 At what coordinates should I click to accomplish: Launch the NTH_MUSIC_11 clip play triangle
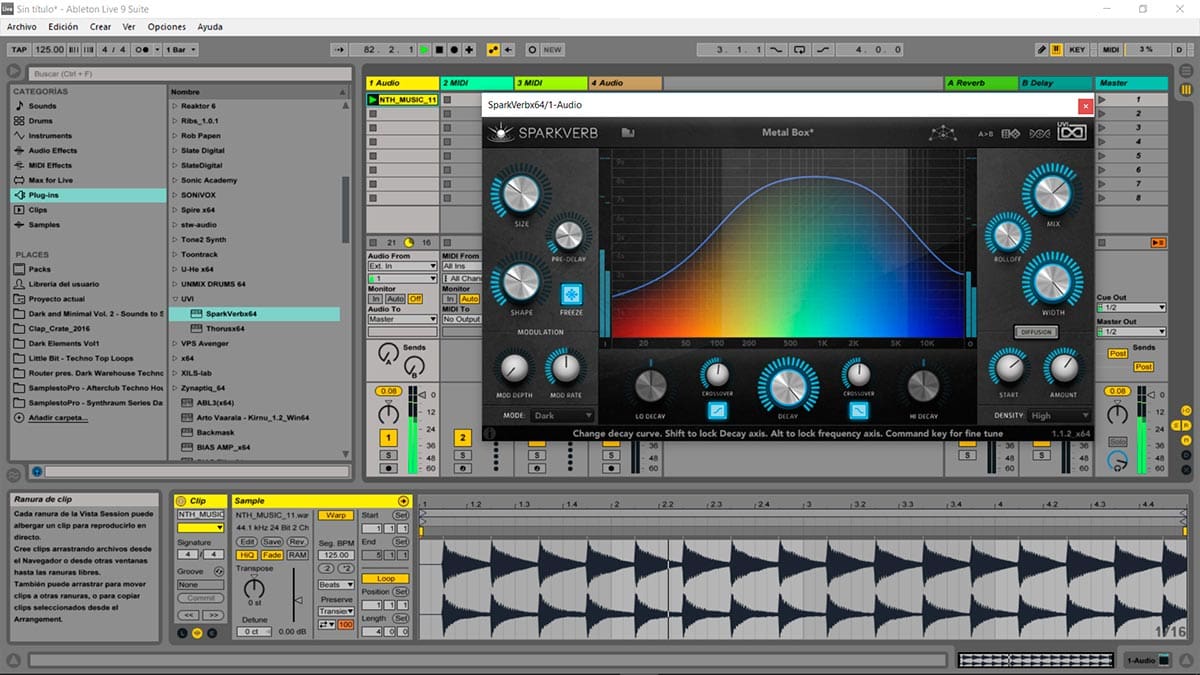tap(373, 100)
